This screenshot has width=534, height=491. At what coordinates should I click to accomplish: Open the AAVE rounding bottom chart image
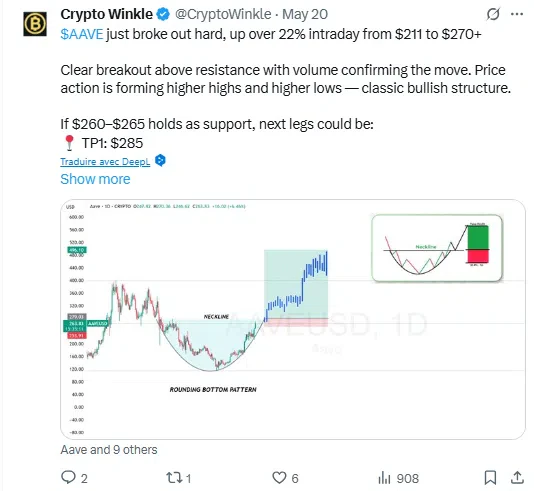[x=293, y=319]
